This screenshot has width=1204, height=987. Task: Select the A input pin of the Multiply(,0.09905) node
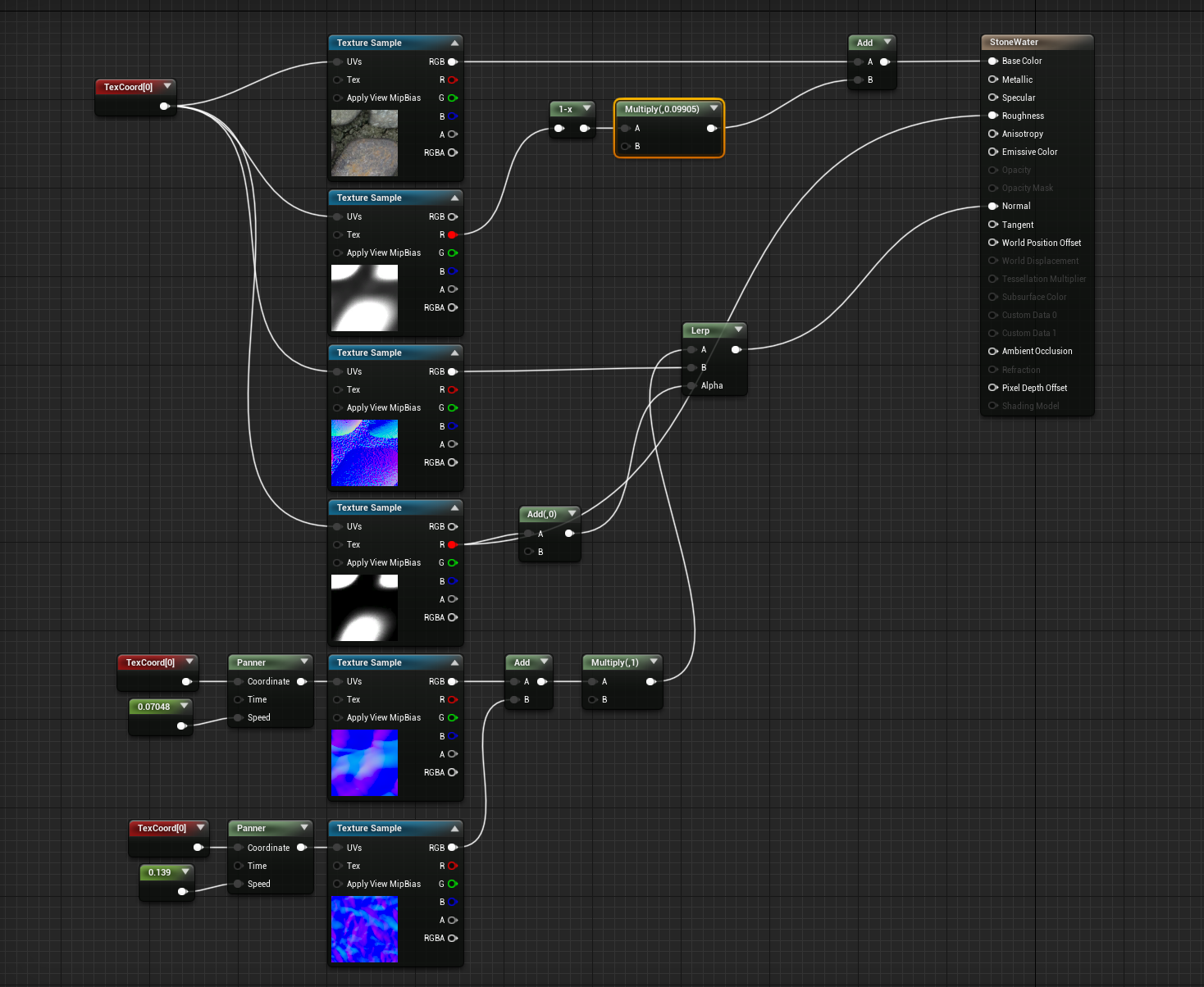click(626, 128)
